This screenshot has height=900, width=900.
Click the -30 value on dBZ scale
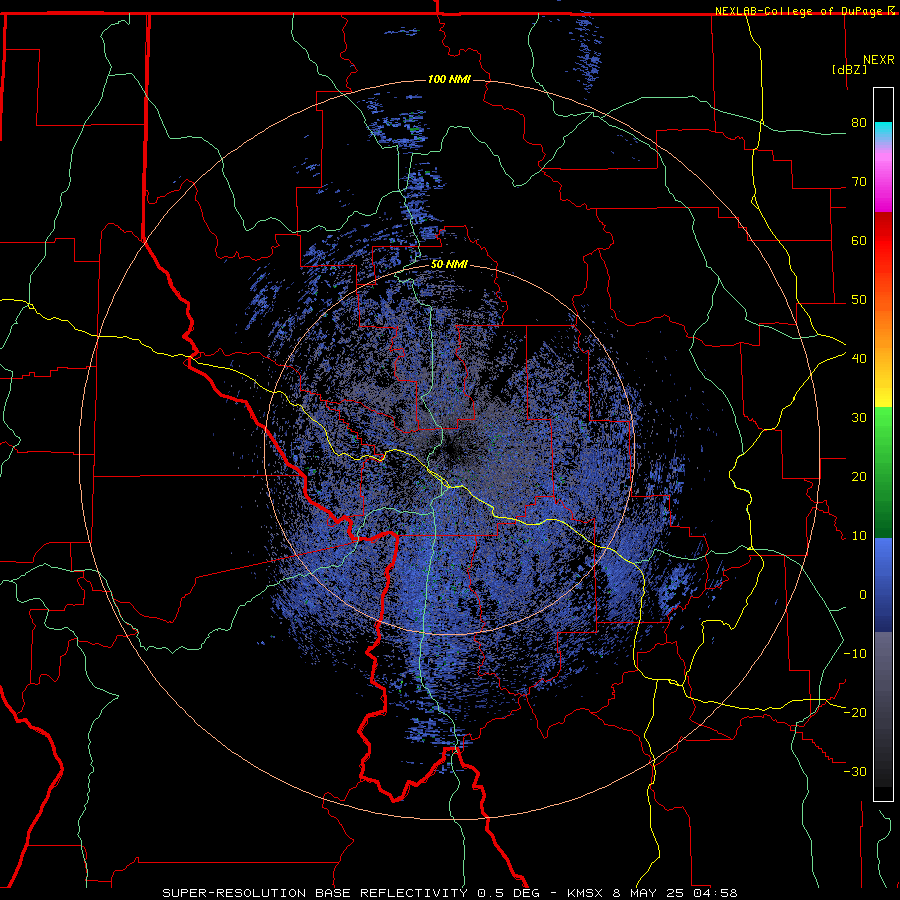point(855,772)
